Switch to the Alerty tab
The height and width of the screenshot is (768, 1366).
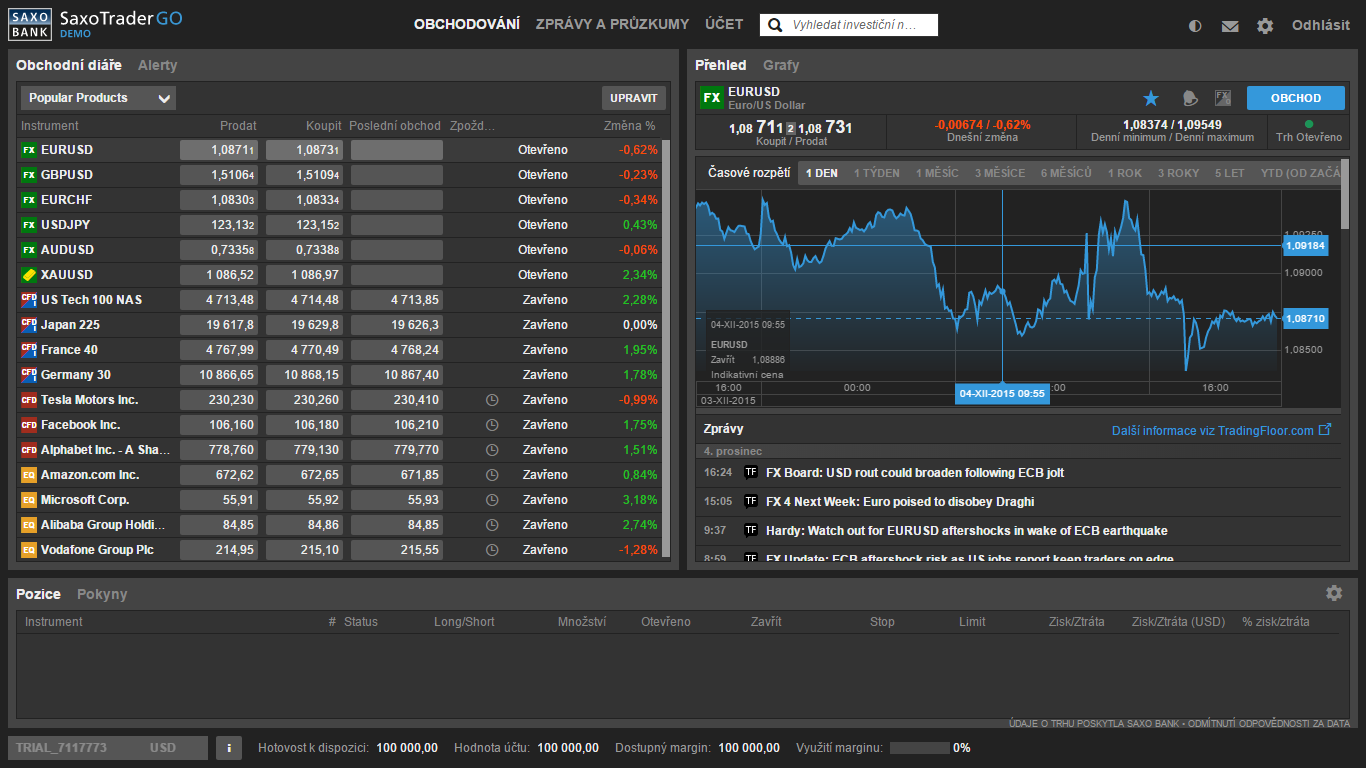point(157,65)
